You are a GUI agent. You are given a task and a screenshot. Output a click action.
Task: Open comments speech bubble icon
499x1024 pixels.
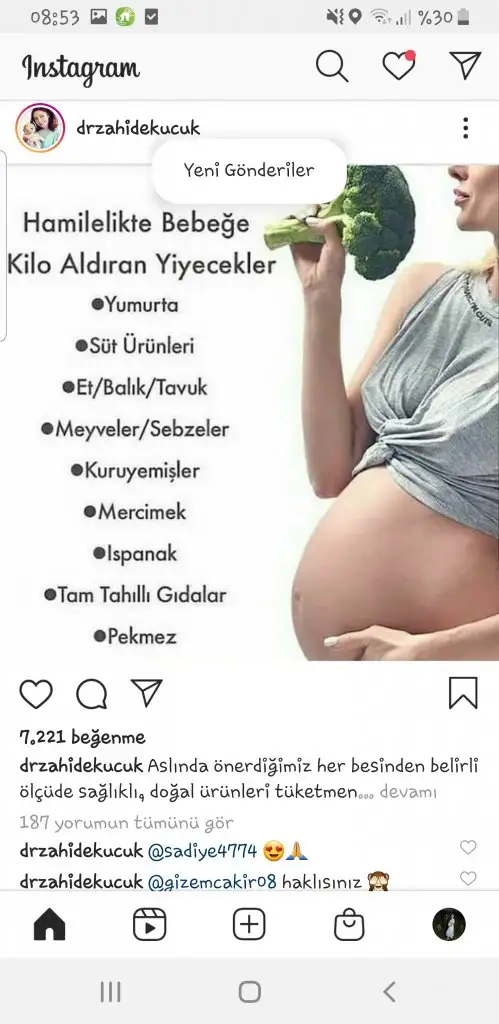point(91,694)
